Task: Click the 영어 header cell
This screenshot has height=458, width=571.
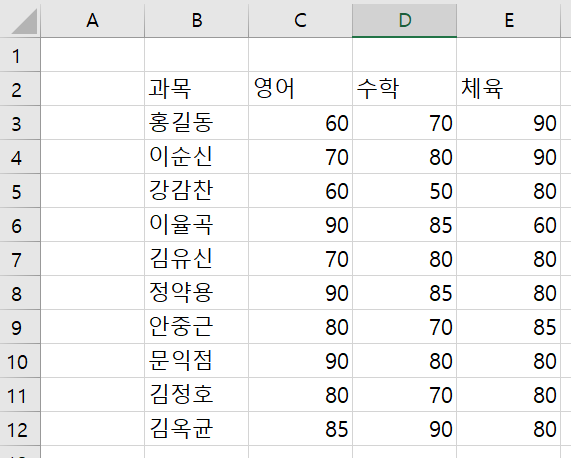Action: point(300,89)
